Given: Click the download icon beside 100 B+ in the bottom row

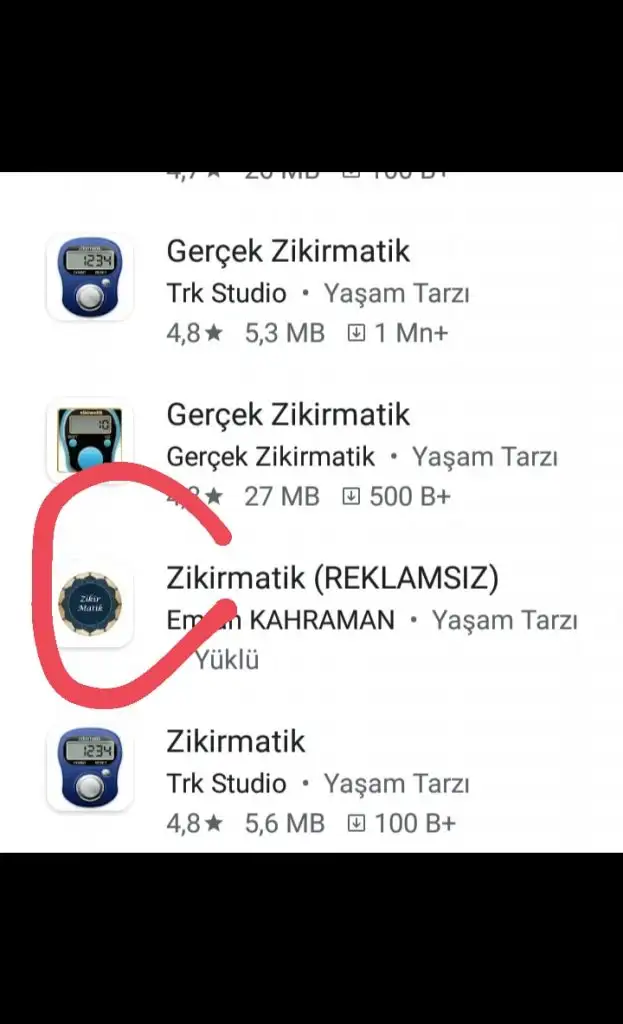Looking at the screenshot, I should [x=356, y=824].
